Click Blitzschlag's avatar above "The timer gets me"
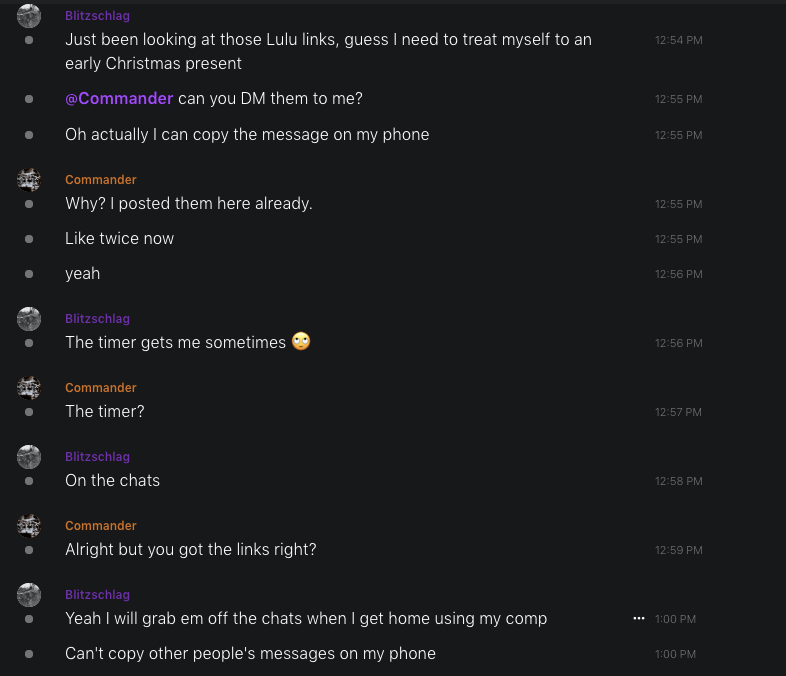Image resolution: width=786 pixels, height=676 pixels. [x=29, y=319]
